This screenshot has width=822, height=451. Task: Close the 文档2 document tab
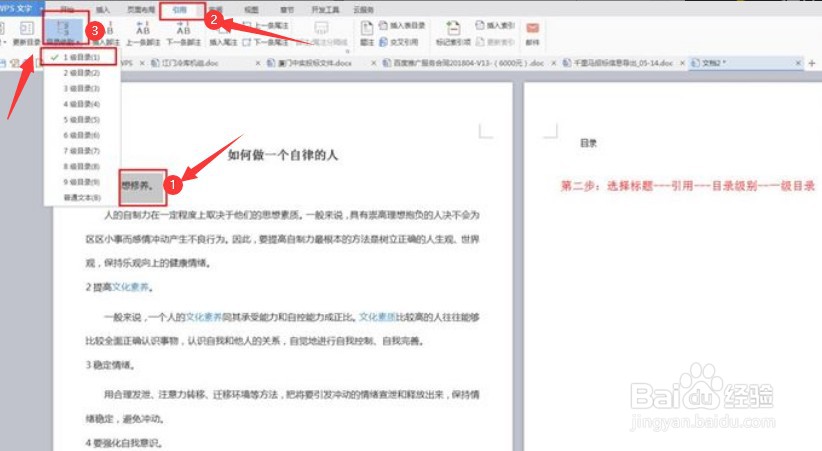pyautogui.click(x=798, y=63)
